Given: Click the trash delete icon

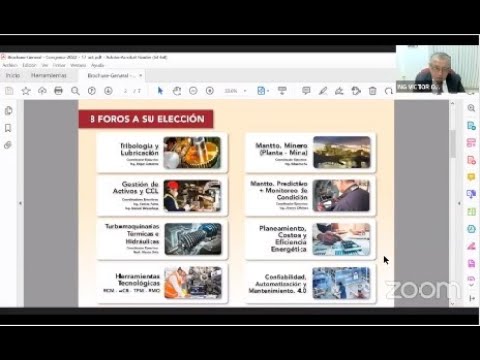Looking at the screenshot, I should click(372, 91).
